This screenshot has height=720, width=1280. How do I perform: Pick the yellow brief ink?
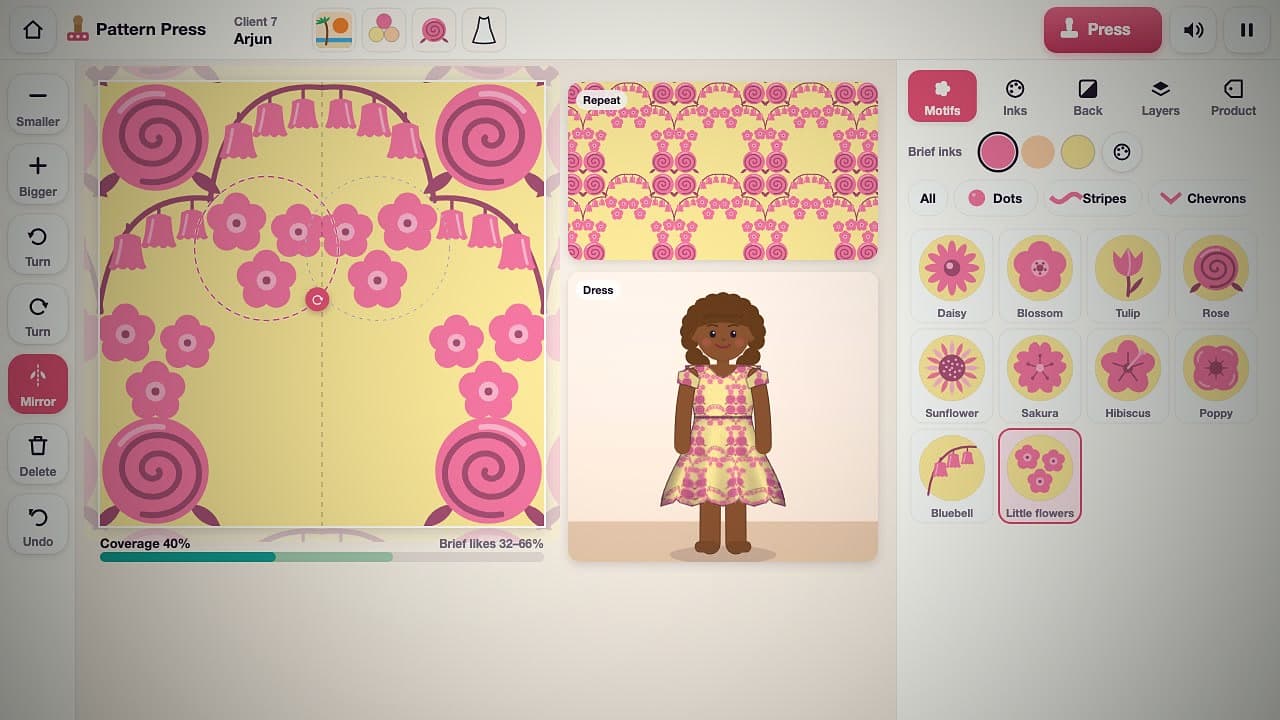point(1078,152)
